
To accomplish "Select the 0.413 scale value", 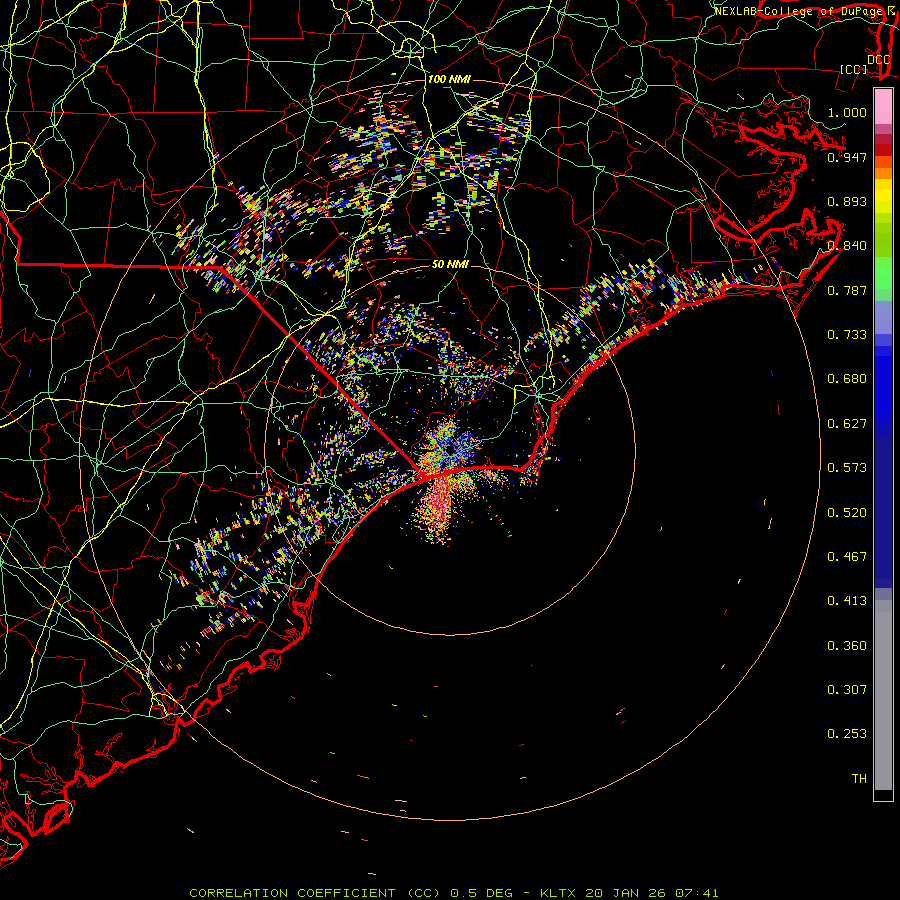I will pos(847,601).
